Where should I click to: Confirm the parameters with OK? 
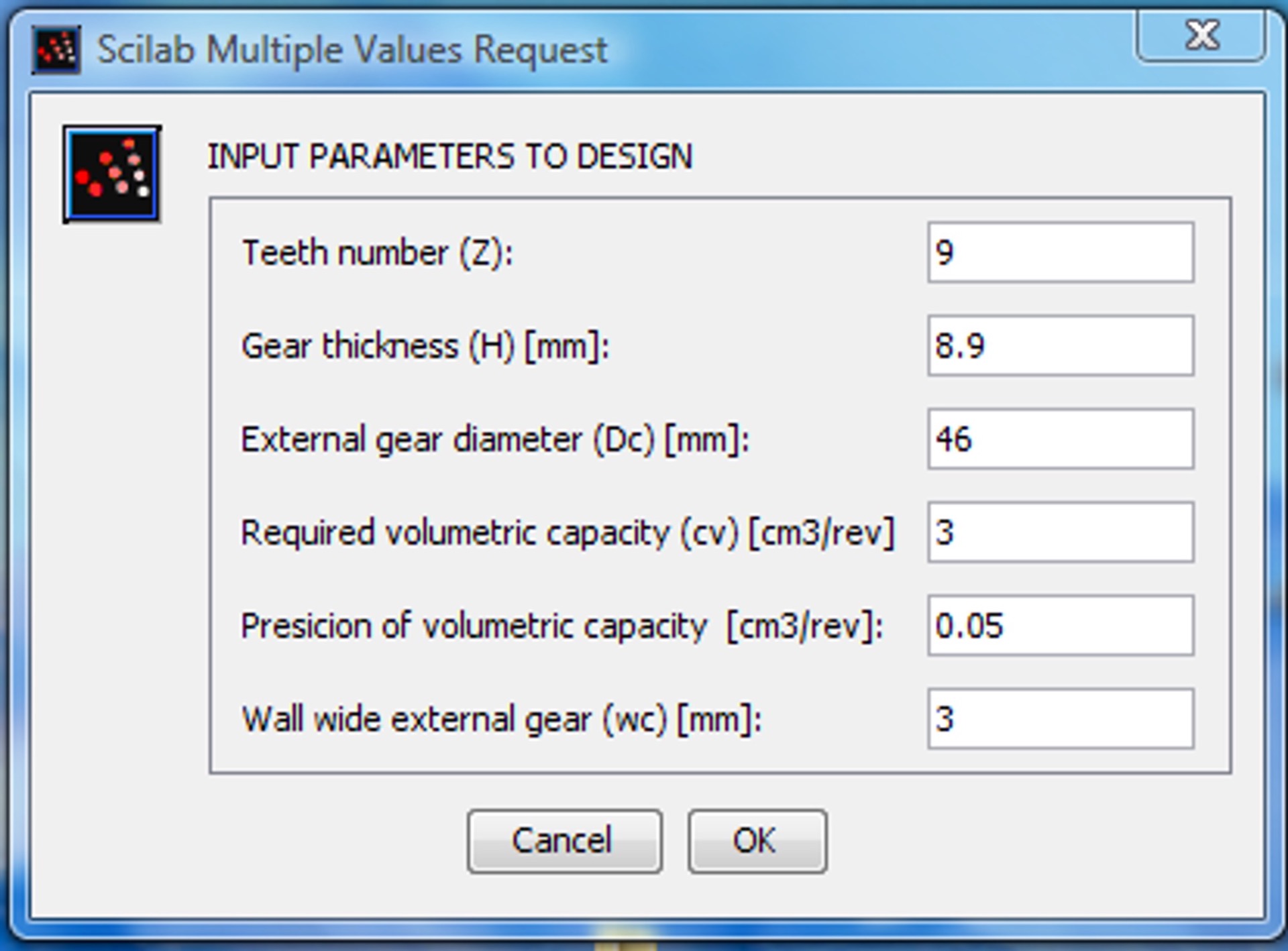click(757, 841)
